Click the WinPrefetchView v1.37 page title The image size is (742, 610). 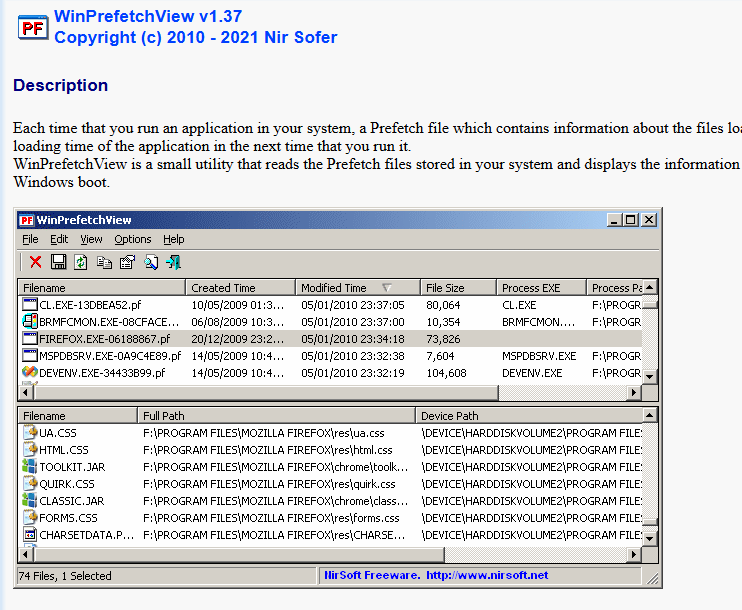pyautogui.click(x=148, y=16)
